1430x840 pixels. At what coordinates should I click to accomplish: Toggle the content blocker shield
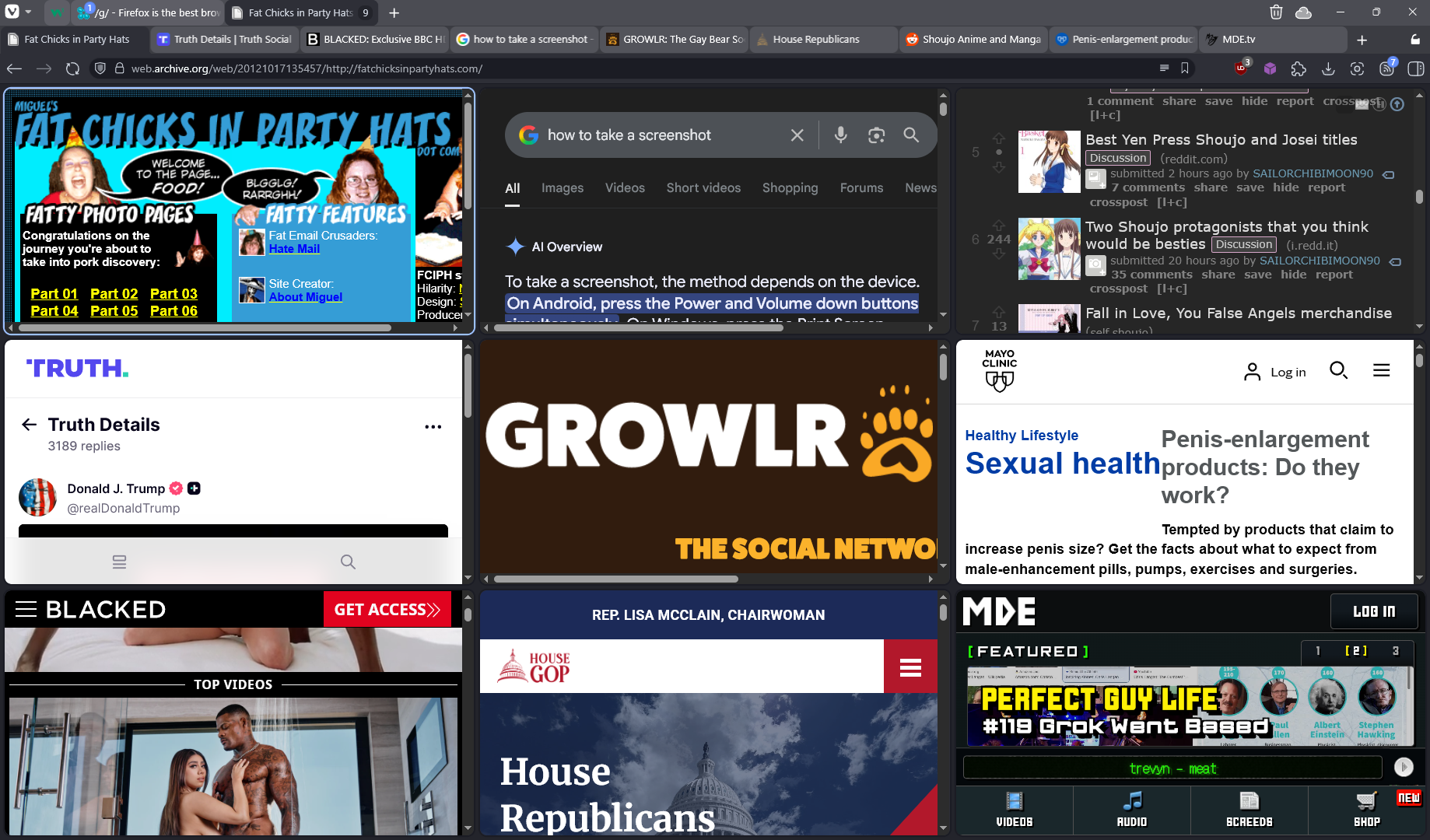pyautogui.click(x=100, y=68)
